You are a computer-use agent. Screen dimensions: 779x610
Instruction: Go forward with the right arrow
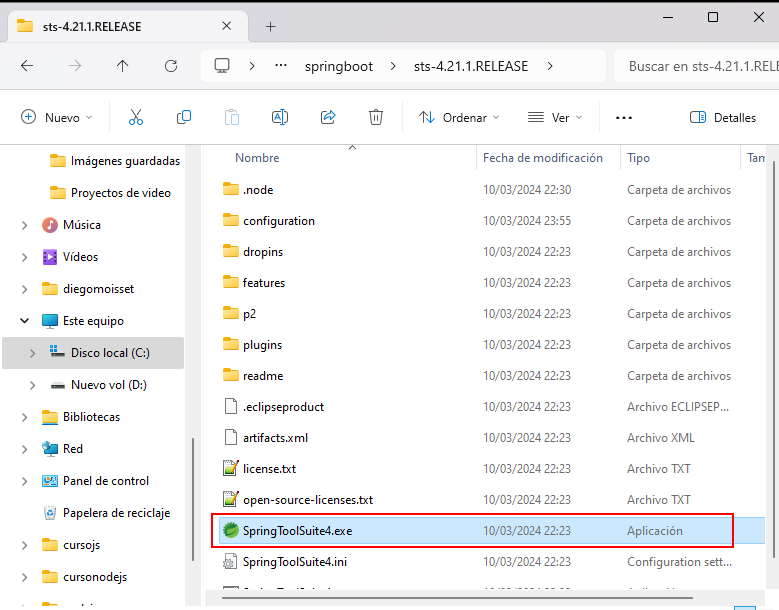[75, 66]
